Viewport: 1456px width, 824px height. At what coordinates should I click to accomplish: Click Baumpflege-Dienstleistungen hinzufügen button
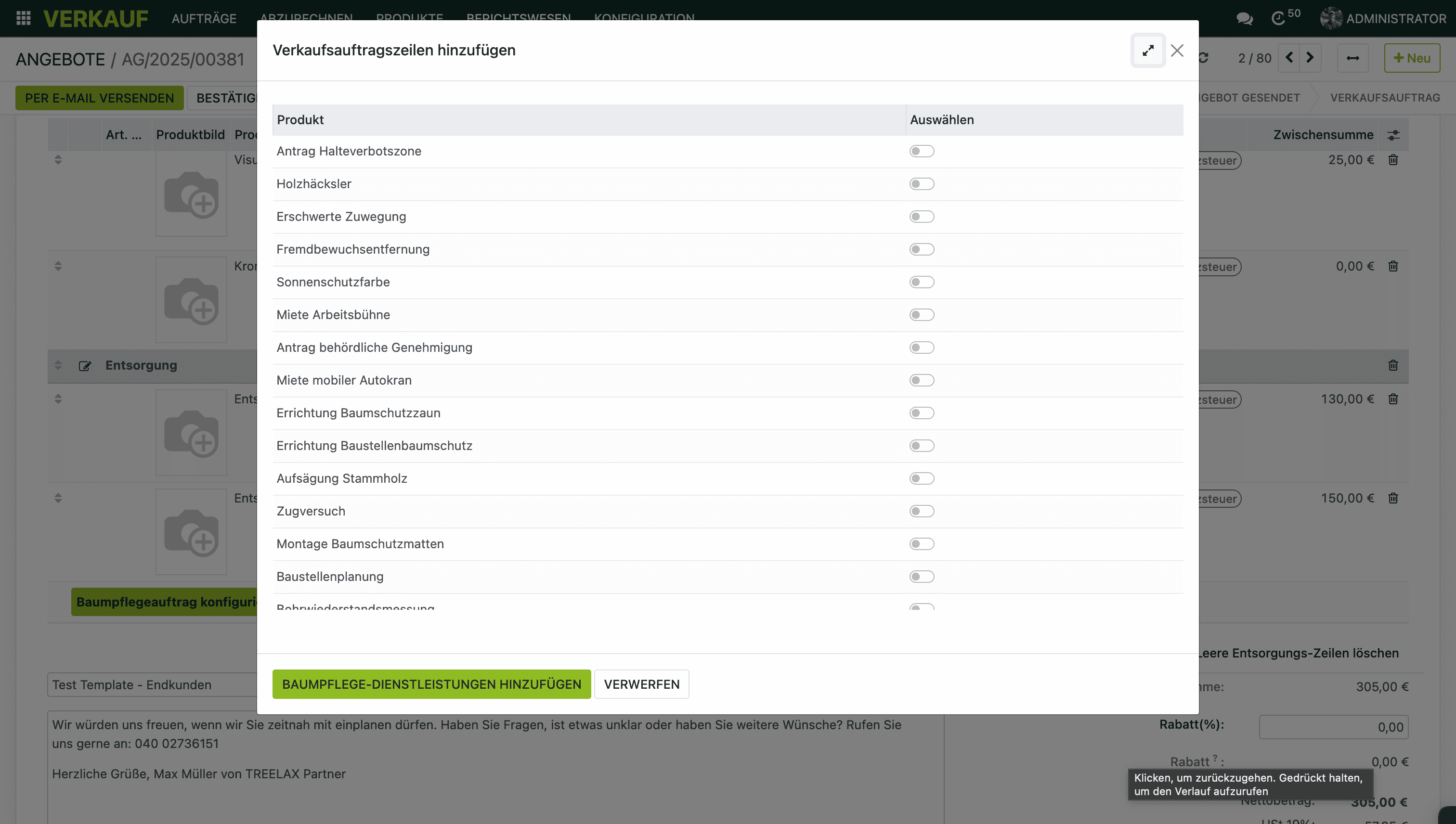(431, 684)
